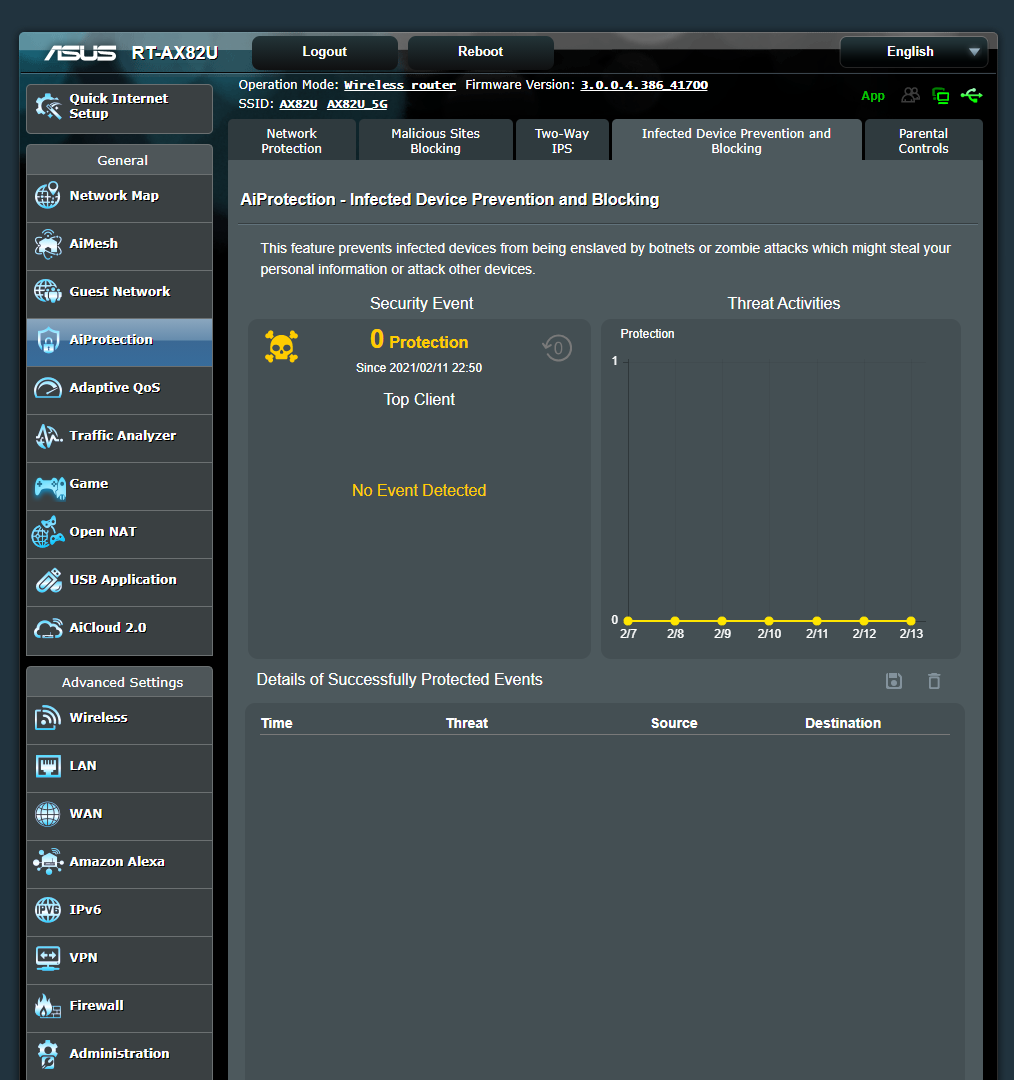Click the Traffic Analyzer icon
The image size is (1014, 1080).
(49, 436)
